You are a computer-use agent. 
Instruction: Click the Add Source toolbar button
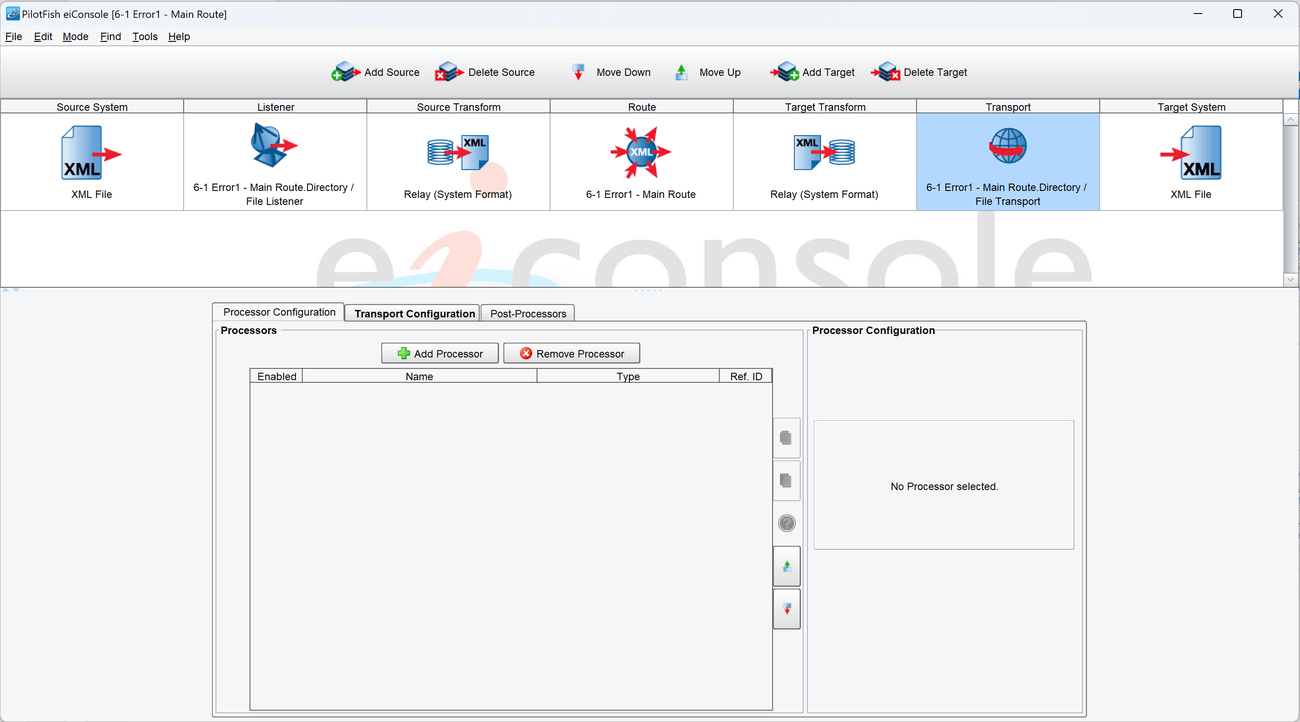click(376, 72)
